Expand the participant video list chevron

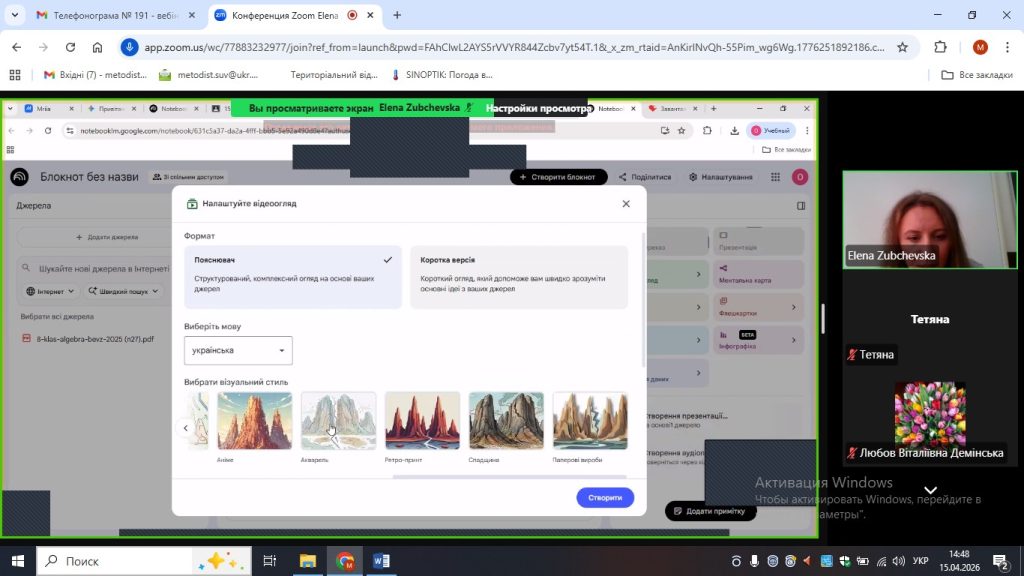pos(930,490)
